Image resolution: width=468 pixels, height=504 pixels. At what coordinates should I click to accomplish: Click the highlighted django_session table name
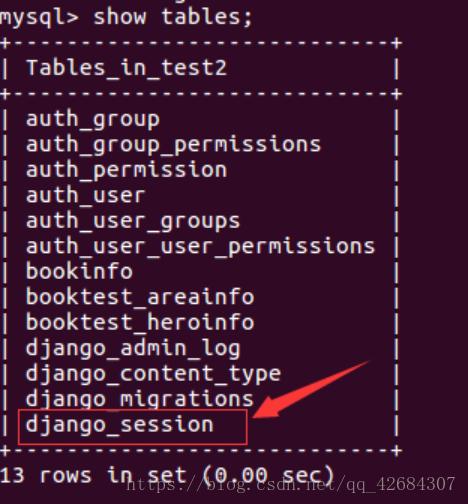(x=120, y=425)
